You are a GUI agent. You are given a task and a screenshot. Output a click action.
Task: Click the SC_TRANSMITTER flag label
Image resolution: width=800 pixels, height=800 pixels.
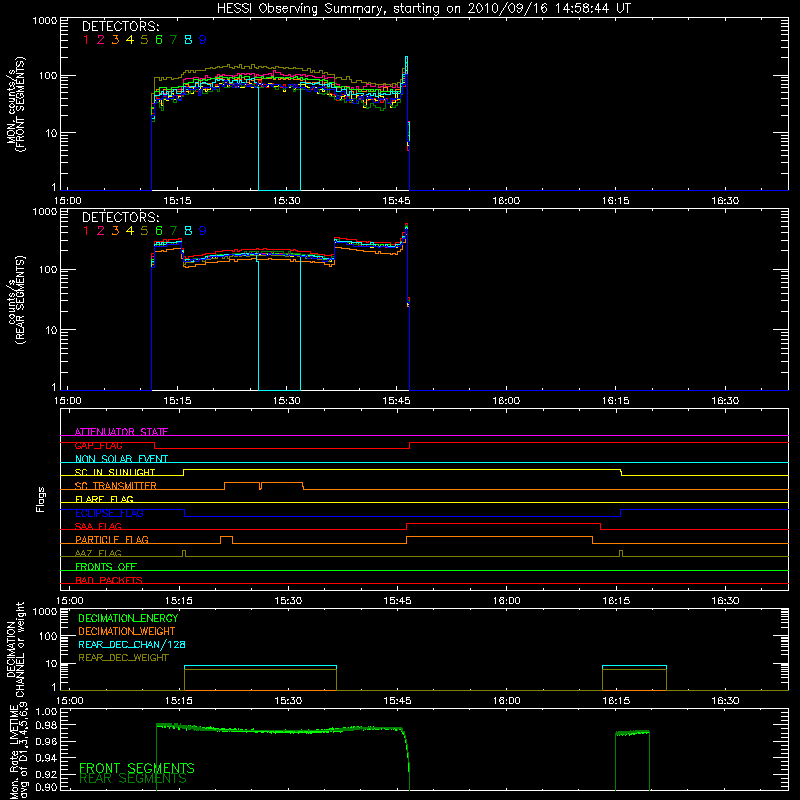(x=116, y=486)
